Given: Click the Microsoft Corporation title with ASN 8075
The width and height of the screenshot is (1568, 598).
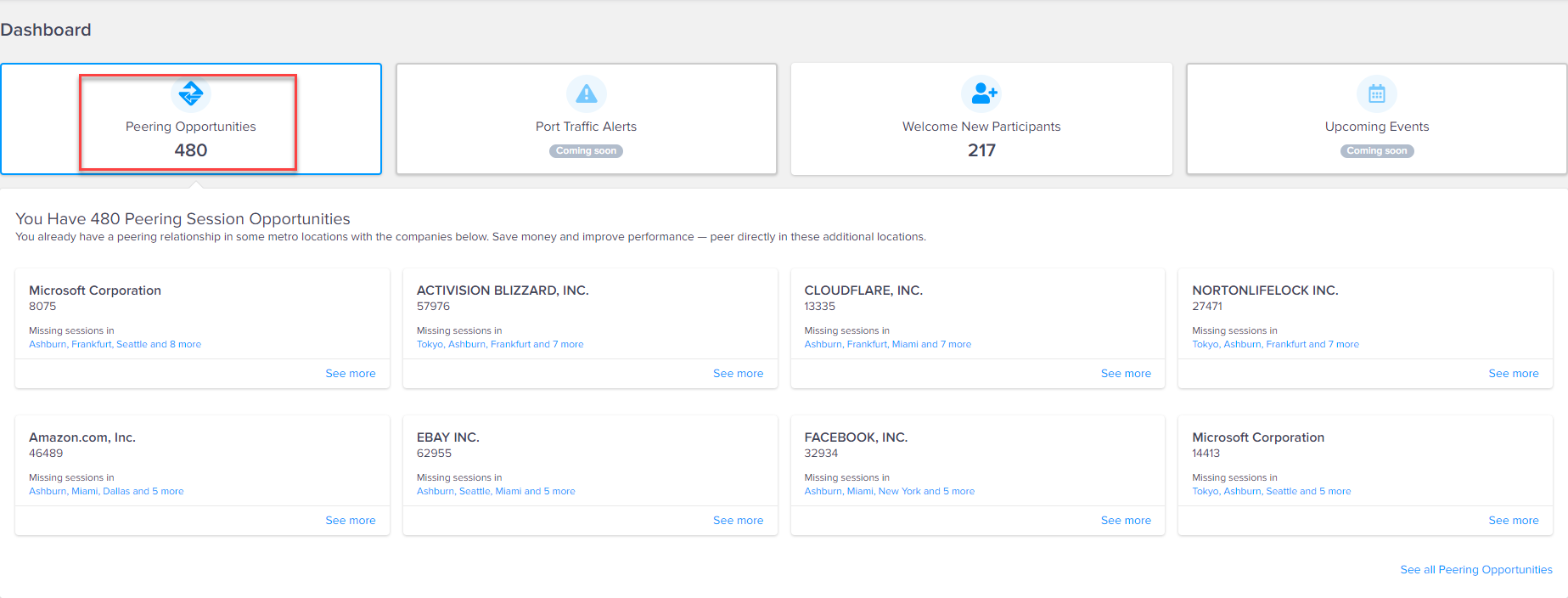Looking at the screenshot, I should (x=95, y=291).
